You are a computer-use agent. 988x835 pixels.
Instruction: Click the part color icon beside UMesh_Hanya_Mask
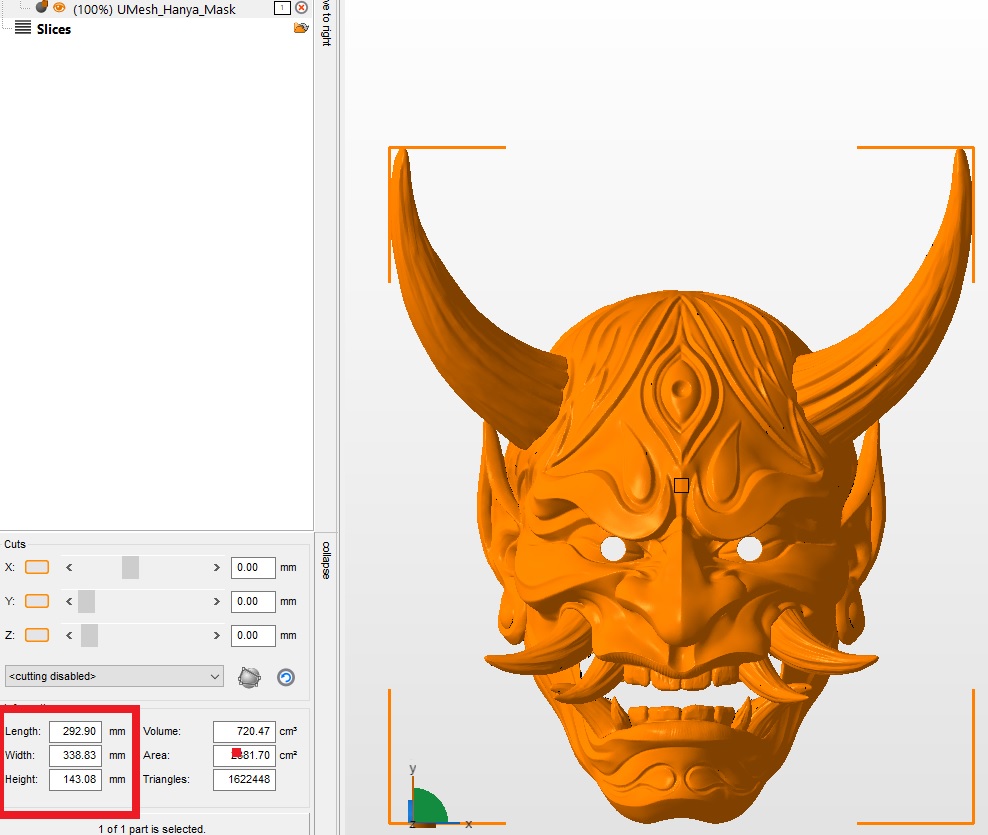[42, 7]
